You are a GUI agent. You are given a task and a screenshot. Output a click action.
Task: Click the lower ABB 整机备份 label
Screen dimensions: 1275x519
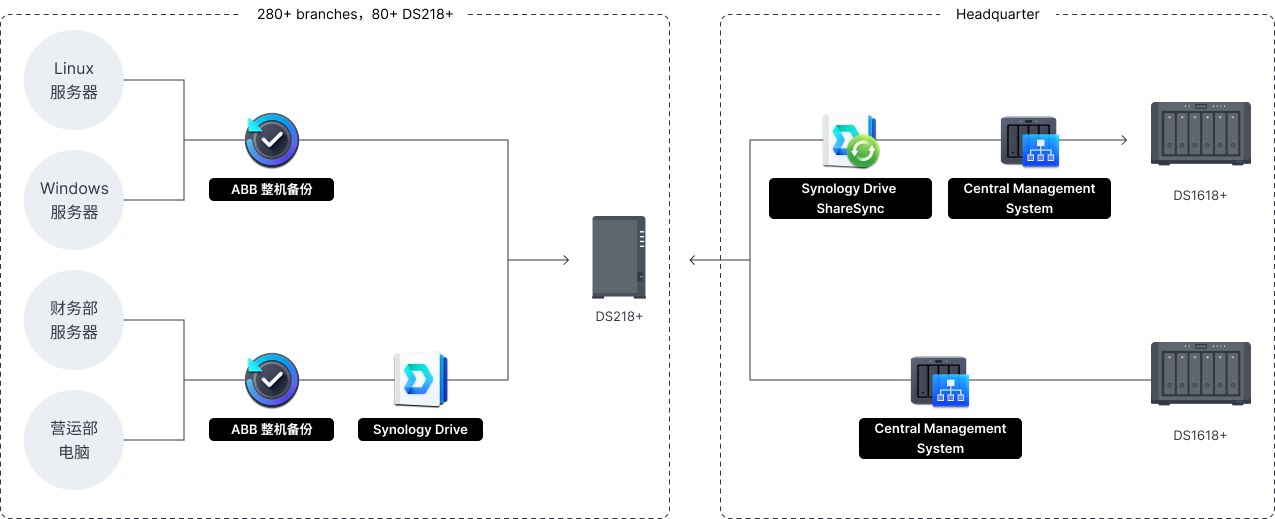point(271,429)
